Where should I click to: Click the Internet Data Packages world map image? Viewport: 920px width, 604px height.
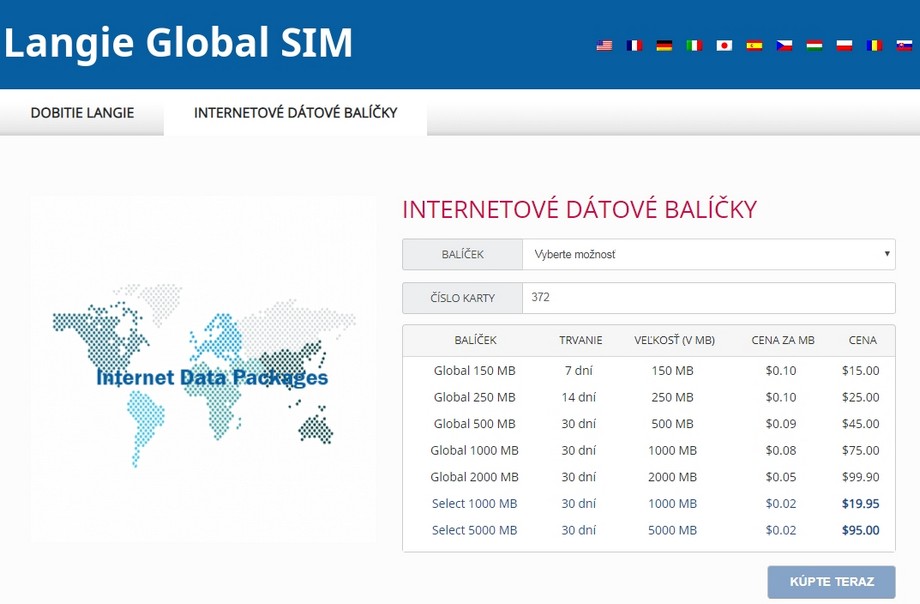tap(203, 369)
